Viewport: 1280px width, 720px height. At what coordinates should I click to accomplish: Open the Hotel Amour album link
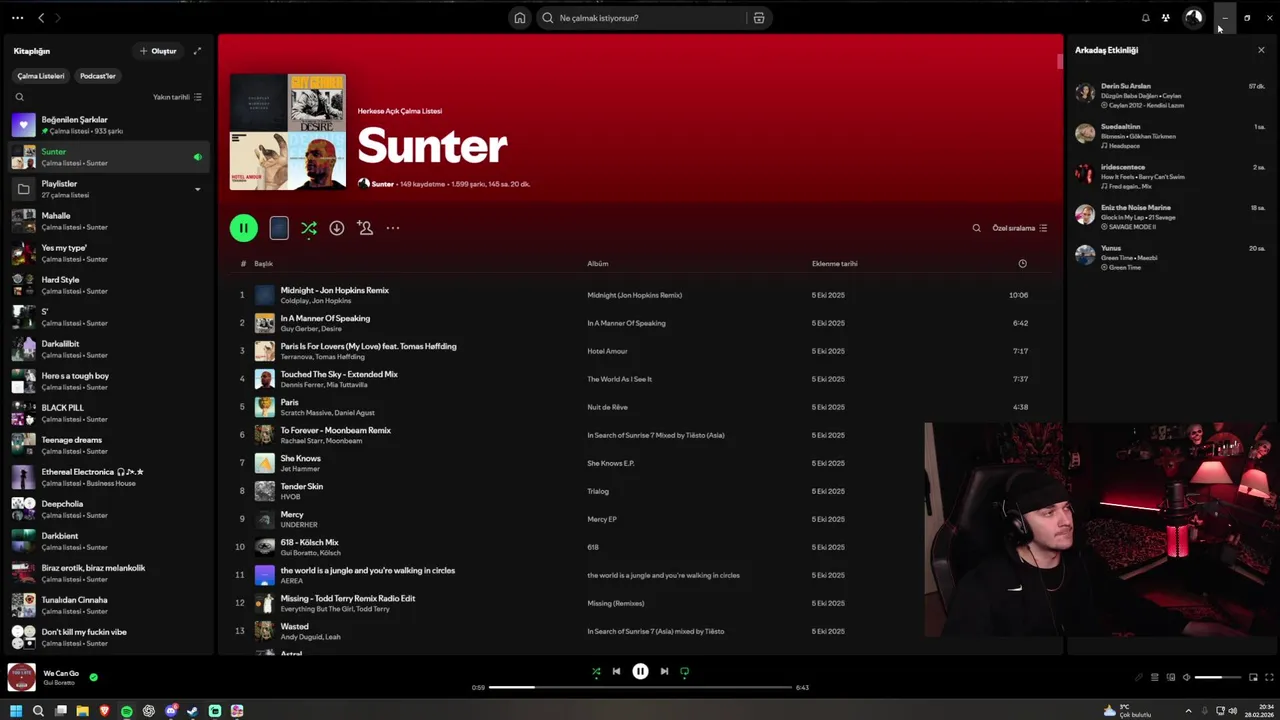click(x=607, y=351)
